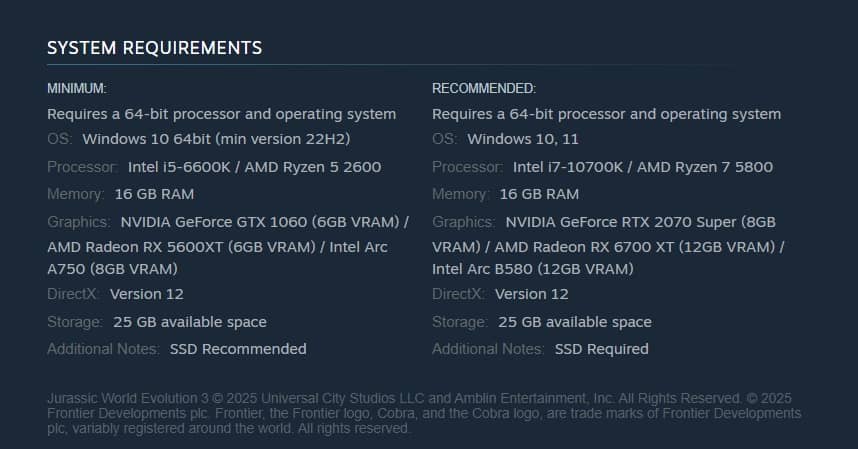Click the RECOMMENDED section label
The image size is (858, 449).
484,89
